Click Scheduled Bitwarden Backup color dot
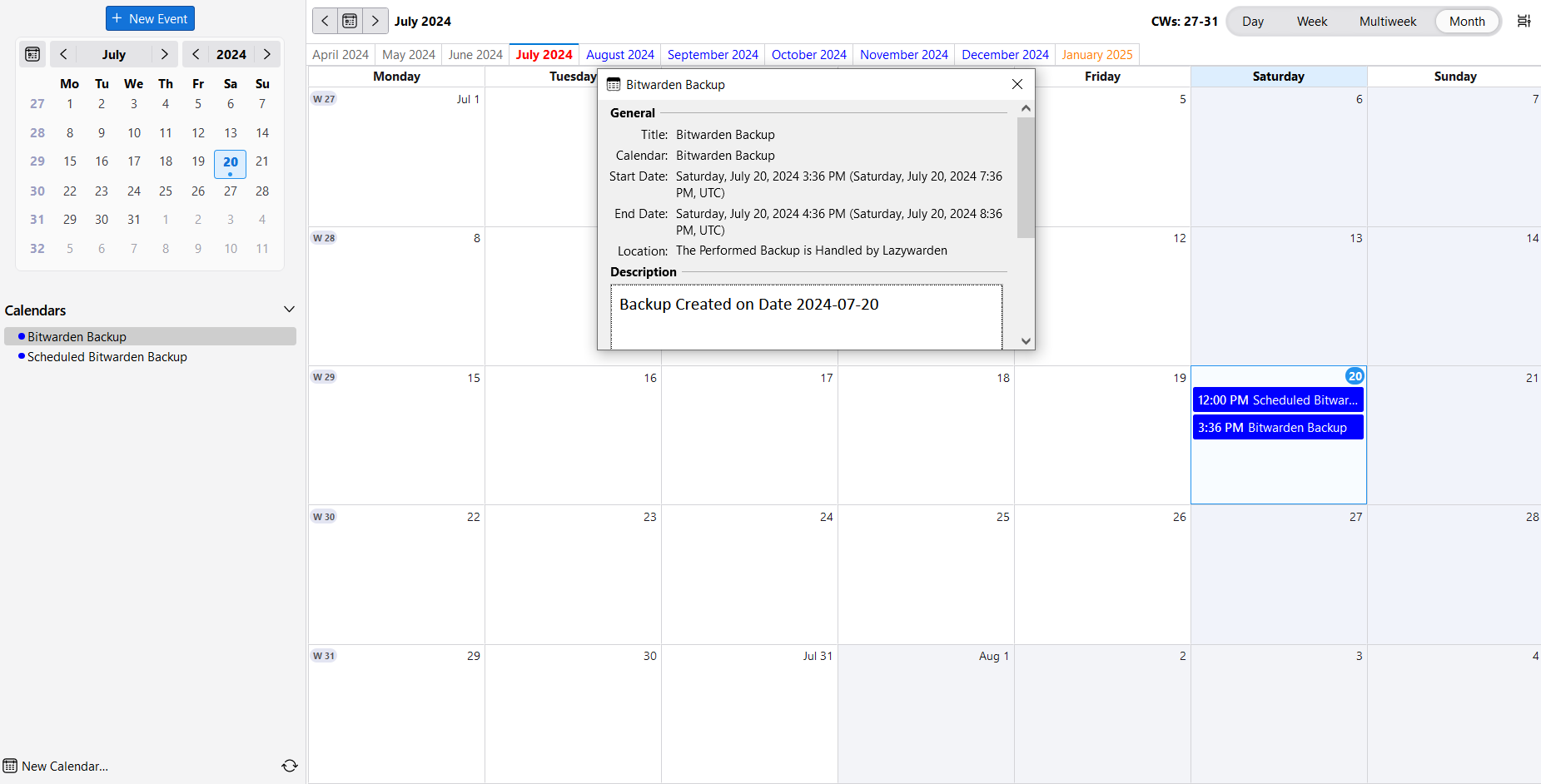The height and width of the screenshot is (784, 1541). pos(22,356)
